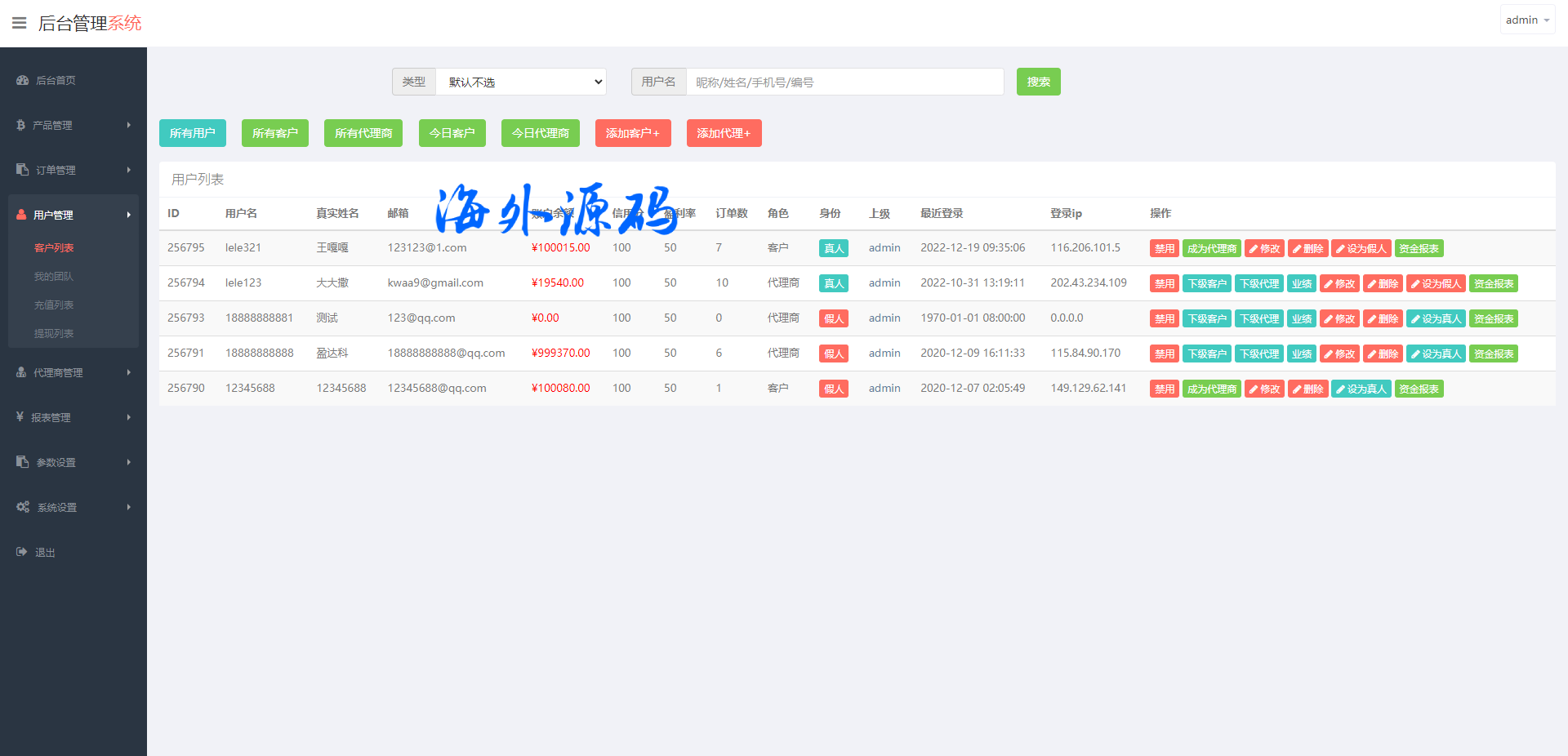
Task: Expand the 参数设置 sidebar menu arrow
Action: (128, 462)
